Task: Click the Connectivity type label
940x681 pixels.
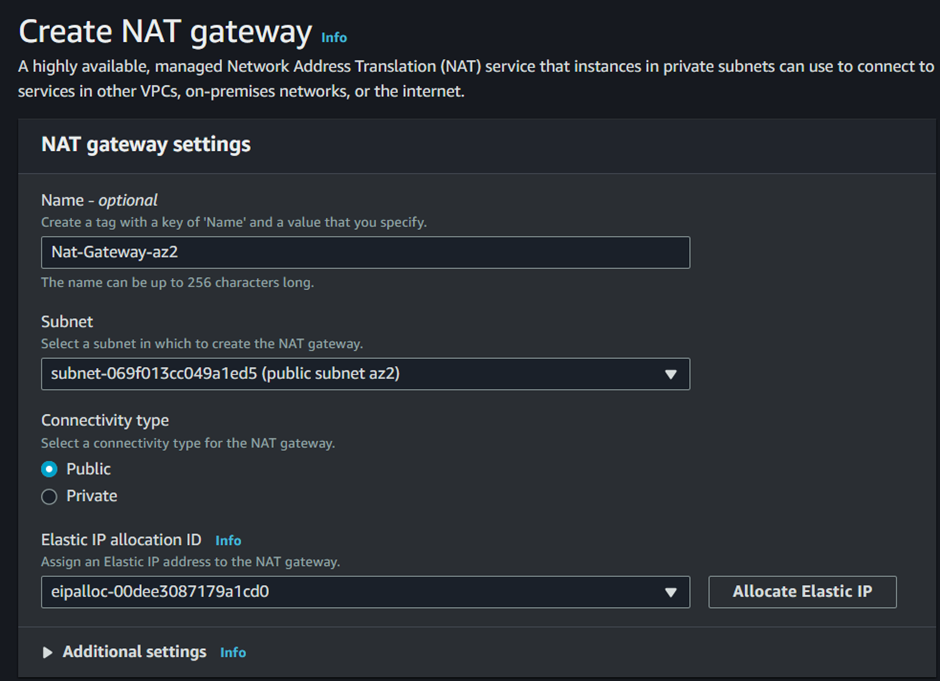Action: click(x=105, y=420)
